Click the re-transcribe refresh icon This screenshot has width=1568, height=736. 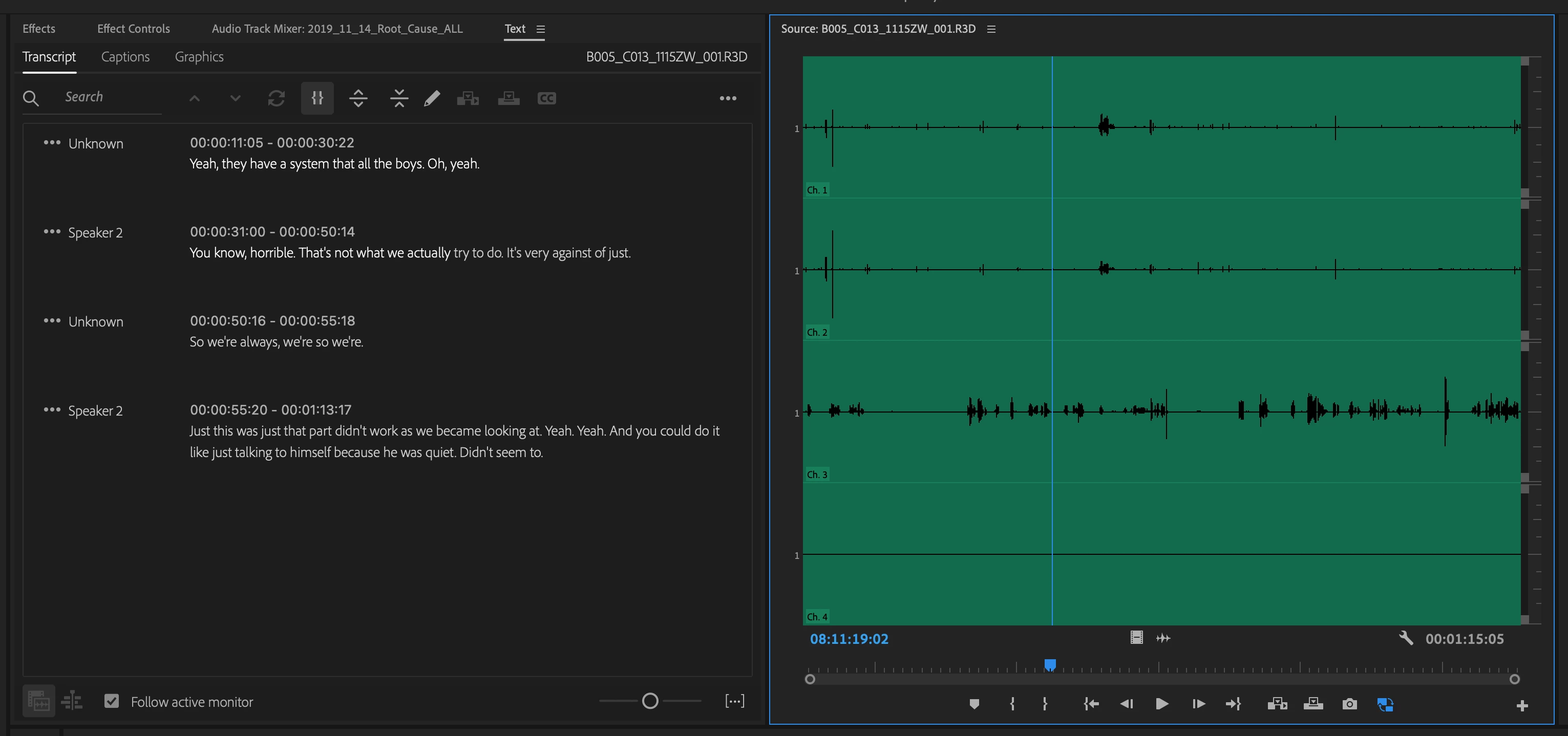pyautogui.click(x=277, y=98)
